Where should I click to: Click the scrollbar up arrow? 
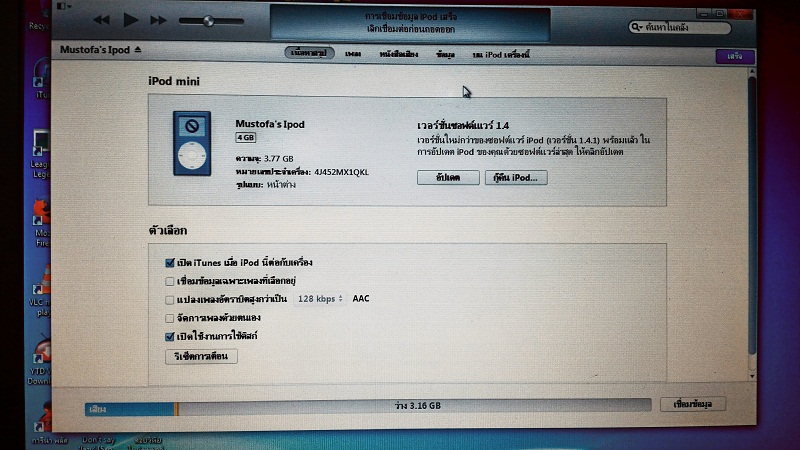[752, 71]
